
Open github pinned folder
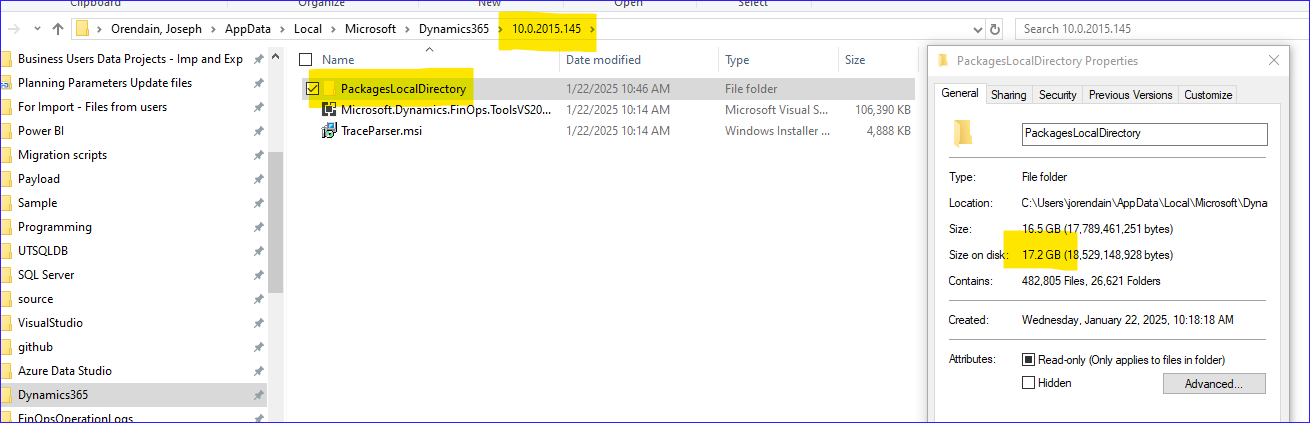coord(35,347)
